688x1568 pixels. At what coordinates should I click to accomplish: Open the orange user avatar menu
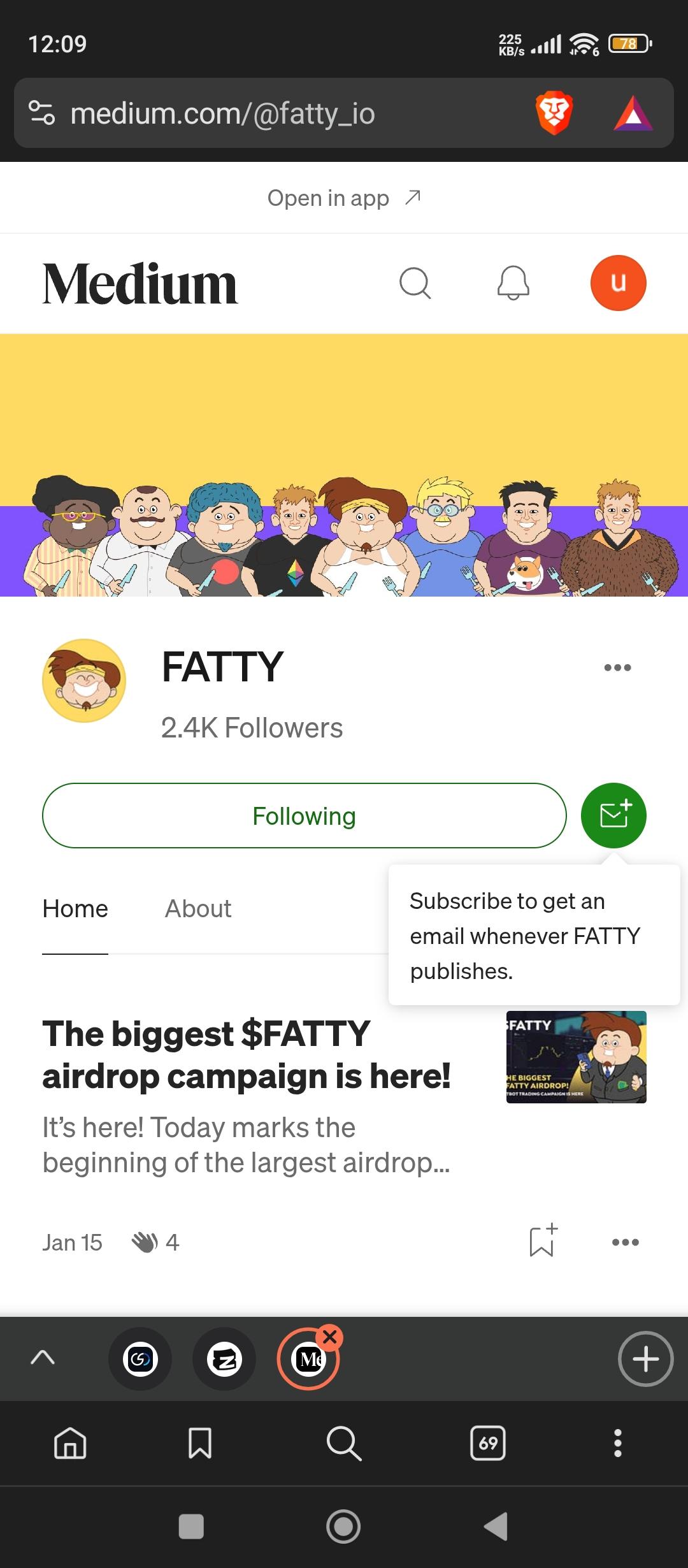pos(618,283)
